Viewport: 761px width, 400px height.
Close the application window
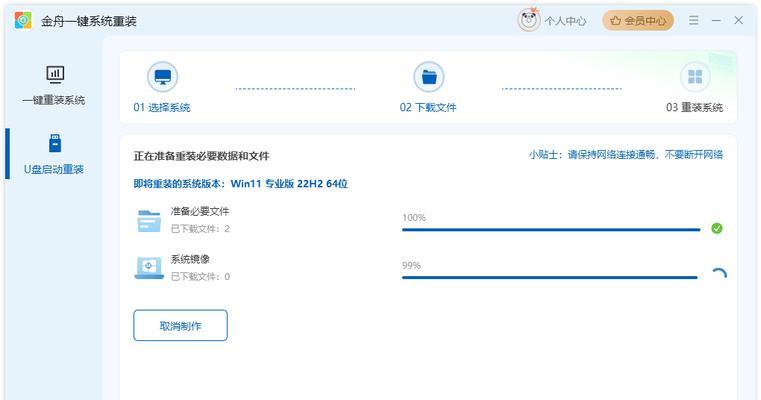pyautogui.click(x=738, y=20)
